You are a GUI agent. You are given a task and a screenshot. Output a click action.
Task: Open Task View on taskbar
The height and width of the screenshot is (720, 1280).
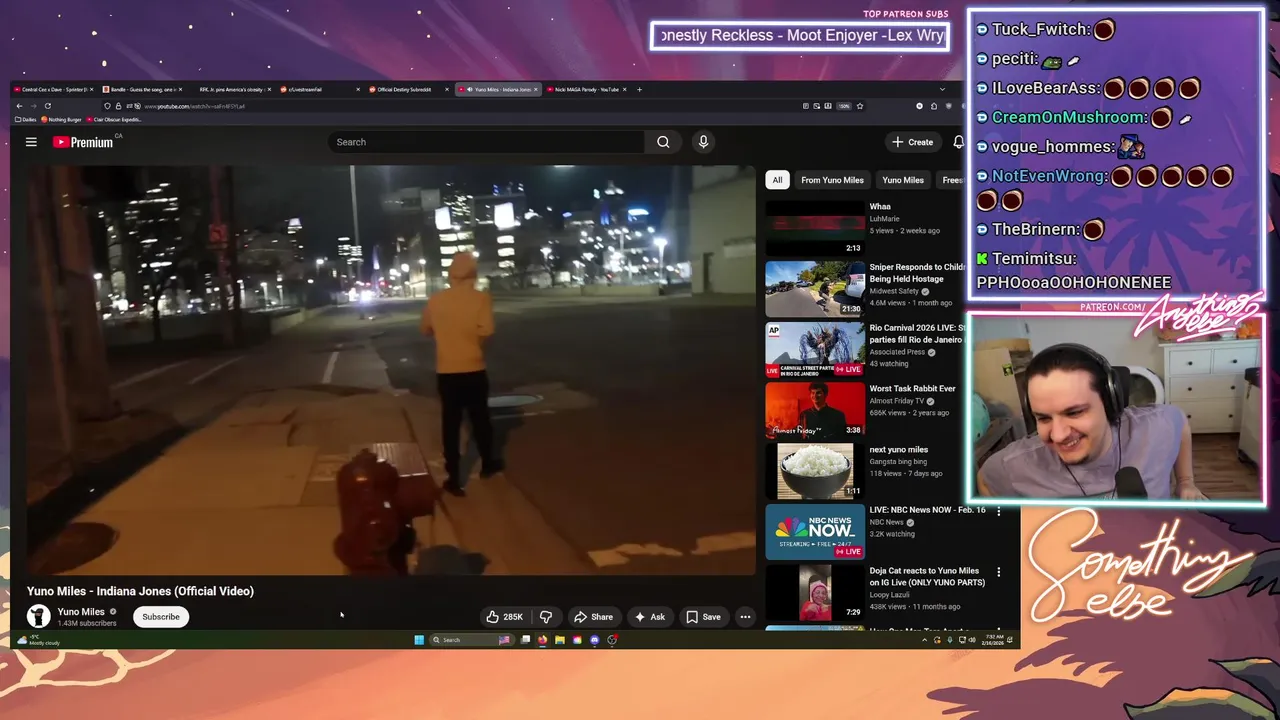(x=526, y=640)
